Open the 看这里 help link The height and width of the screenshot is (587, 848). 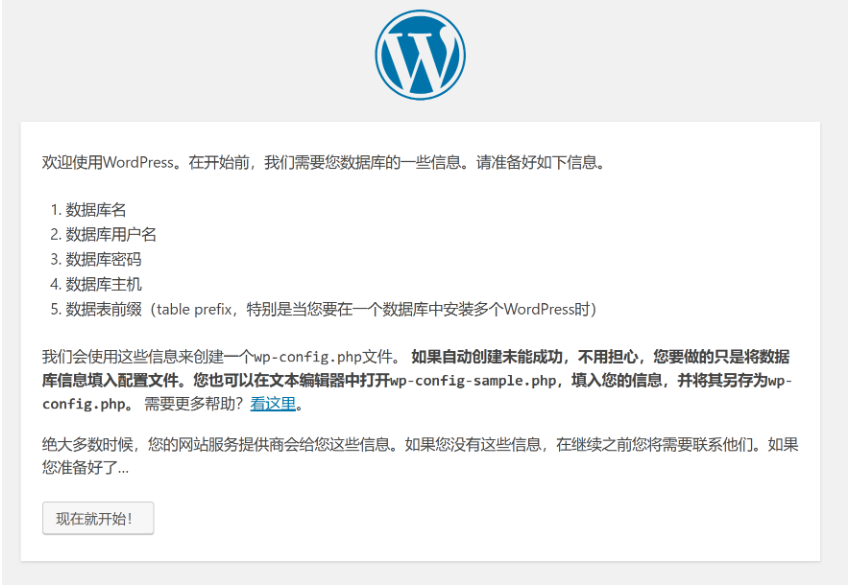click(x=273, y=404)
